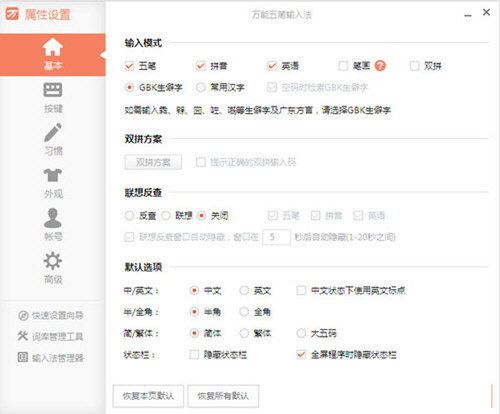Open the 习惯 pencil icon

click(53, 132)
